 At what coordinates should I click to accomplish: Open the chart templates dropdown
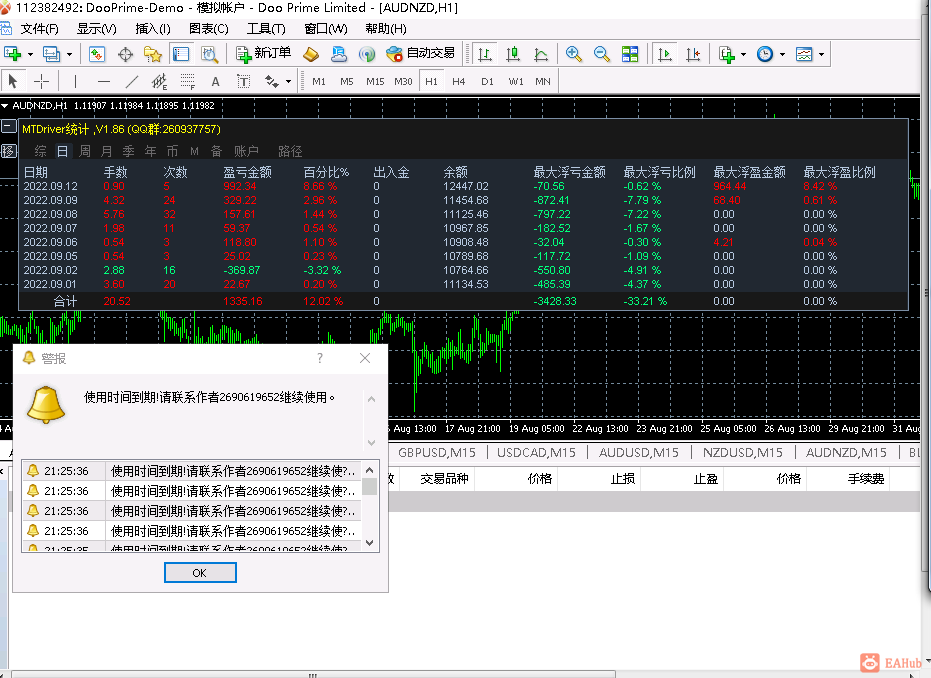pyautogui.click(x=822, y=54)
